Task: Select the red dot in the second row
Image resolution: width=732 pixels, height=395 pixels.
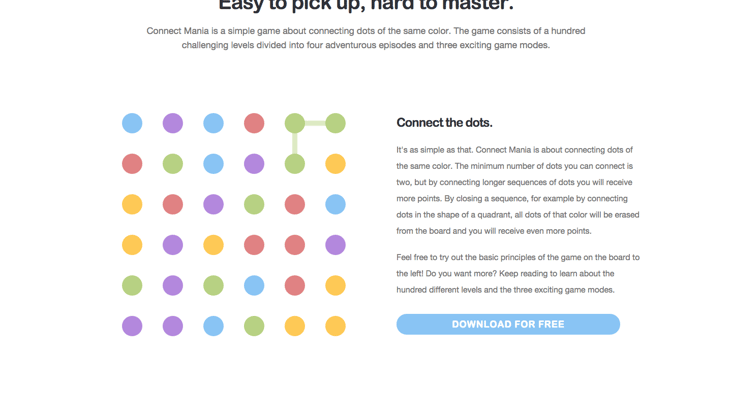Action: 132,164
